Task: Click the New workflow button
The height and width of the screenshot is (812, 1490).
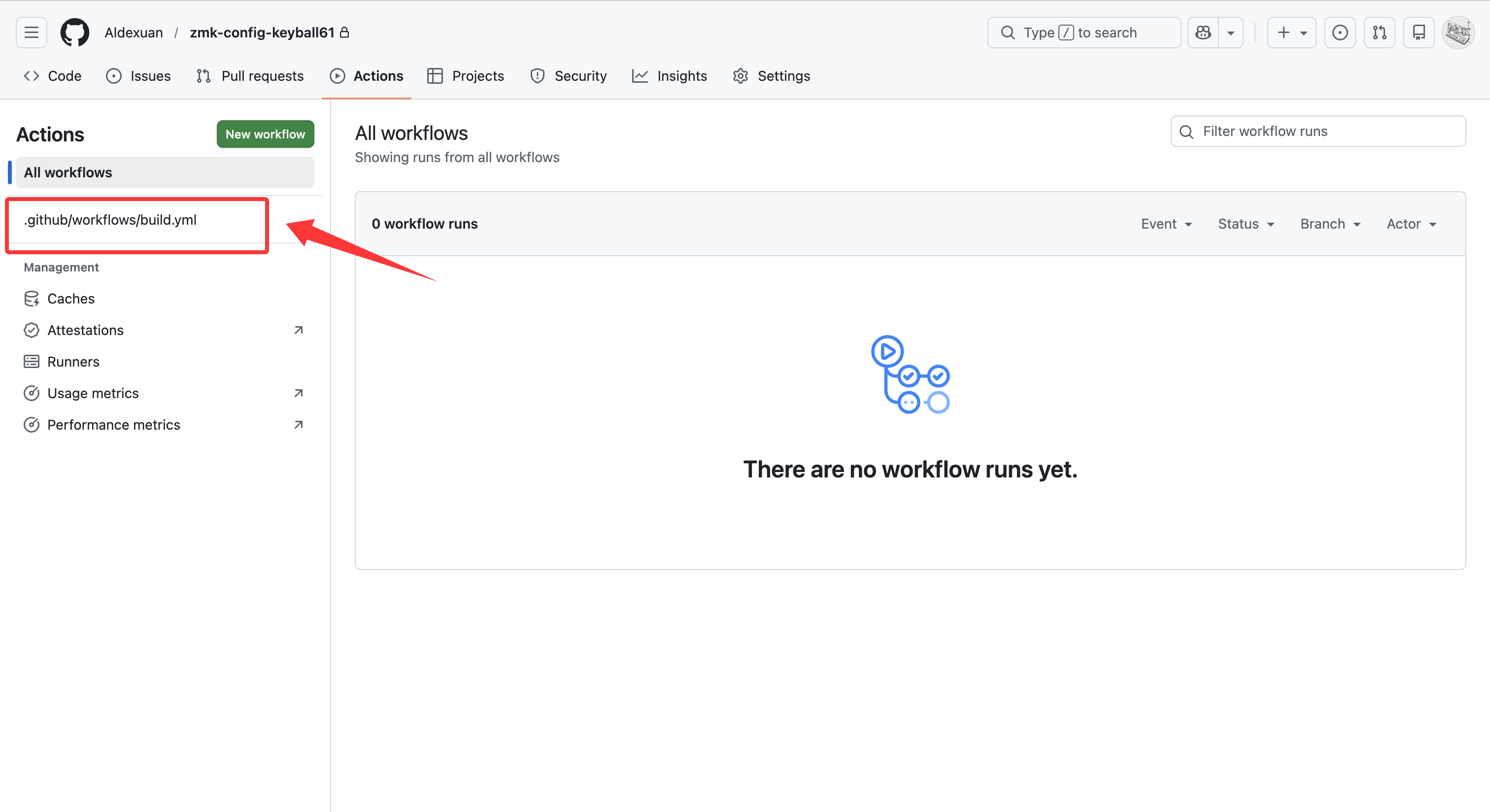Action: 265,134
